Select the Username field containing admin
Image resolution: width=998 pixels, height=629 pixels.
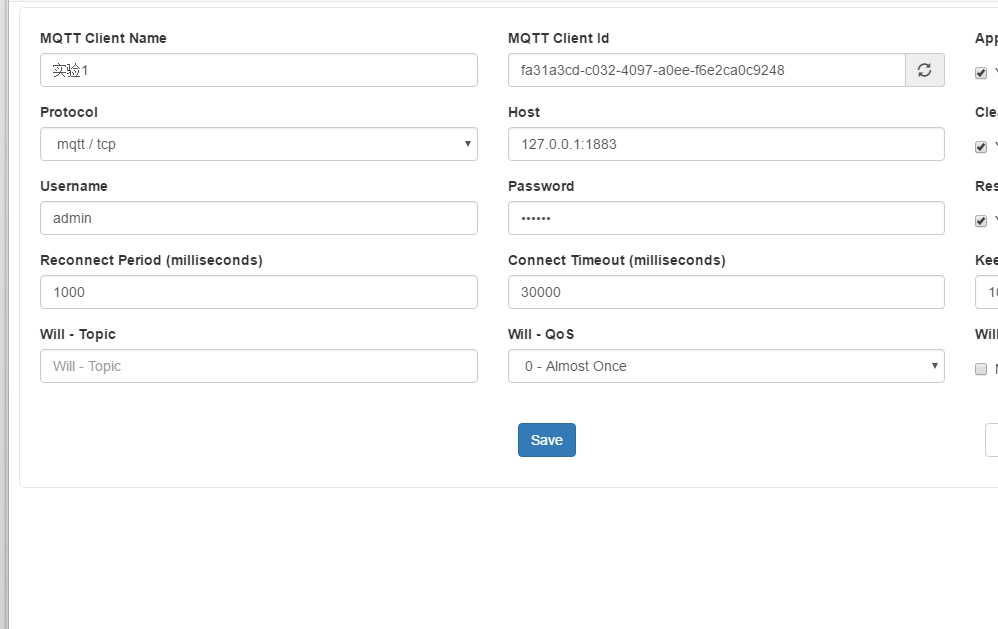click(258, 218)
